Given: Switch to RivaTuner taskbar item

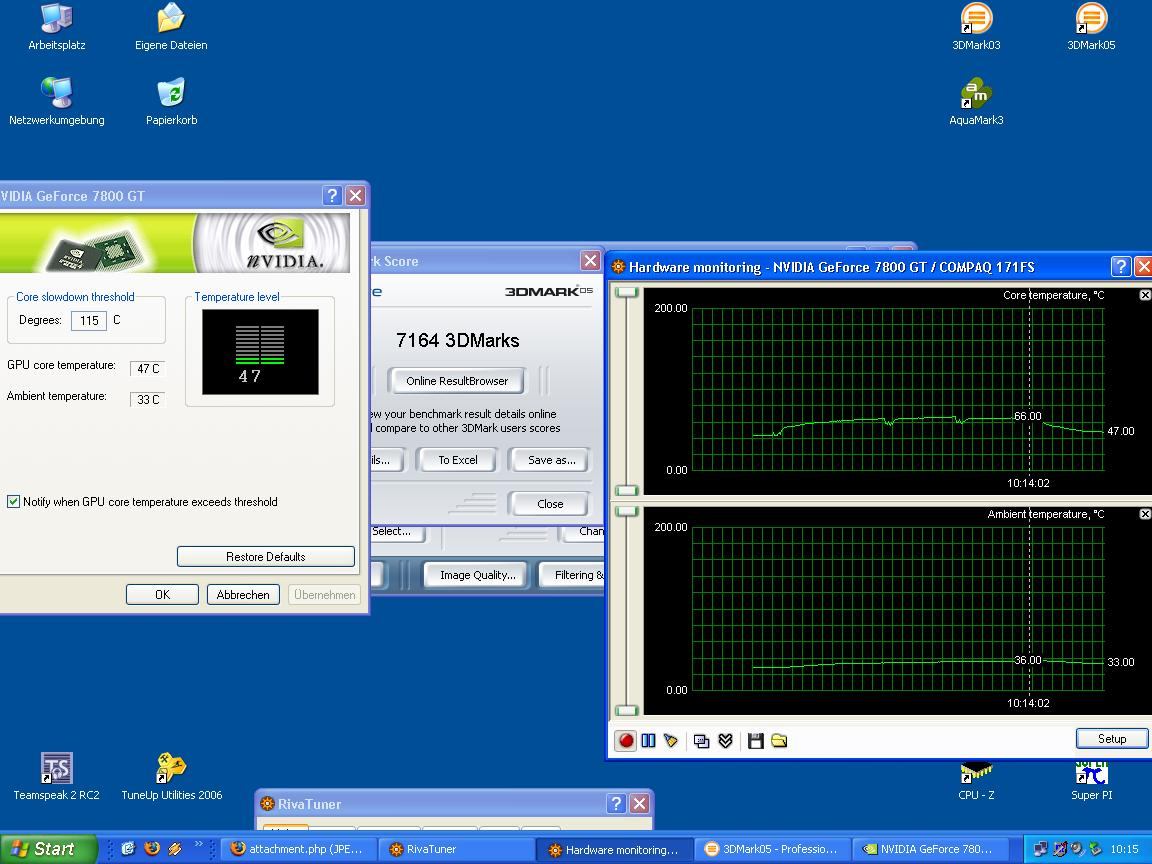Looking at the screenshot, I should pyautogui.click(x=456, y=849).
